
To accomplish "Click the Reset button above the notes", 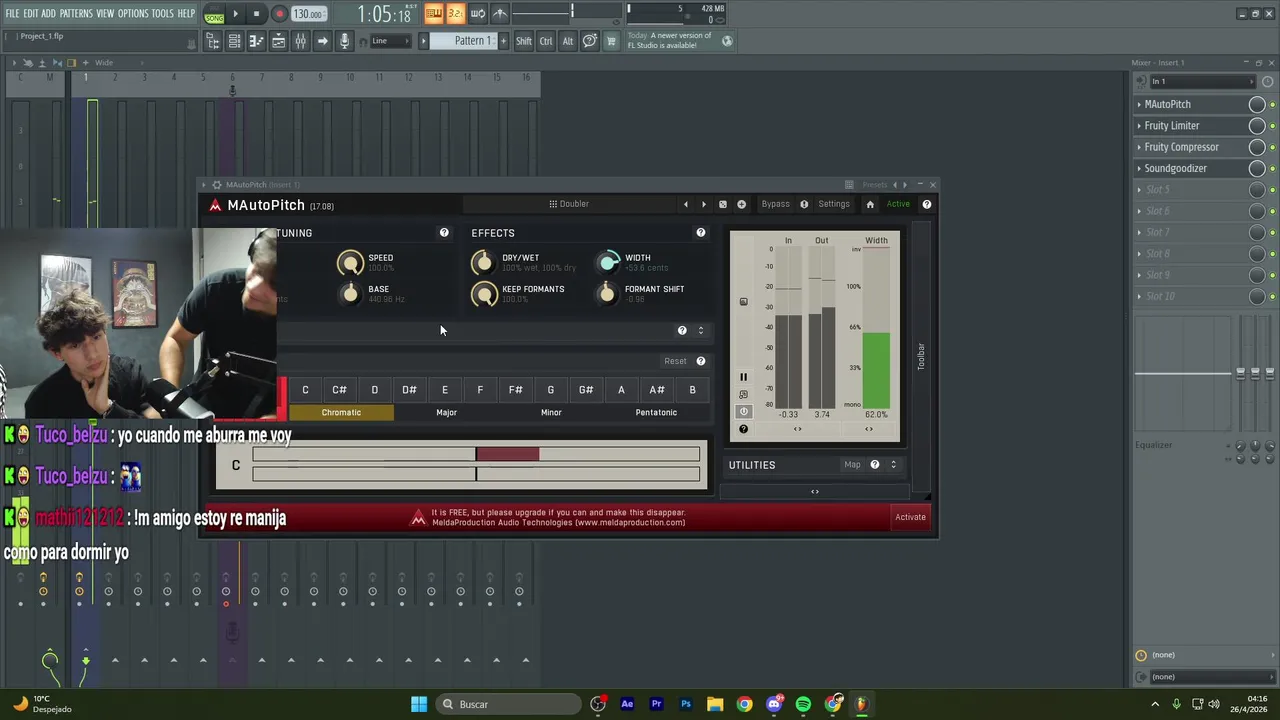I will 675,361.
